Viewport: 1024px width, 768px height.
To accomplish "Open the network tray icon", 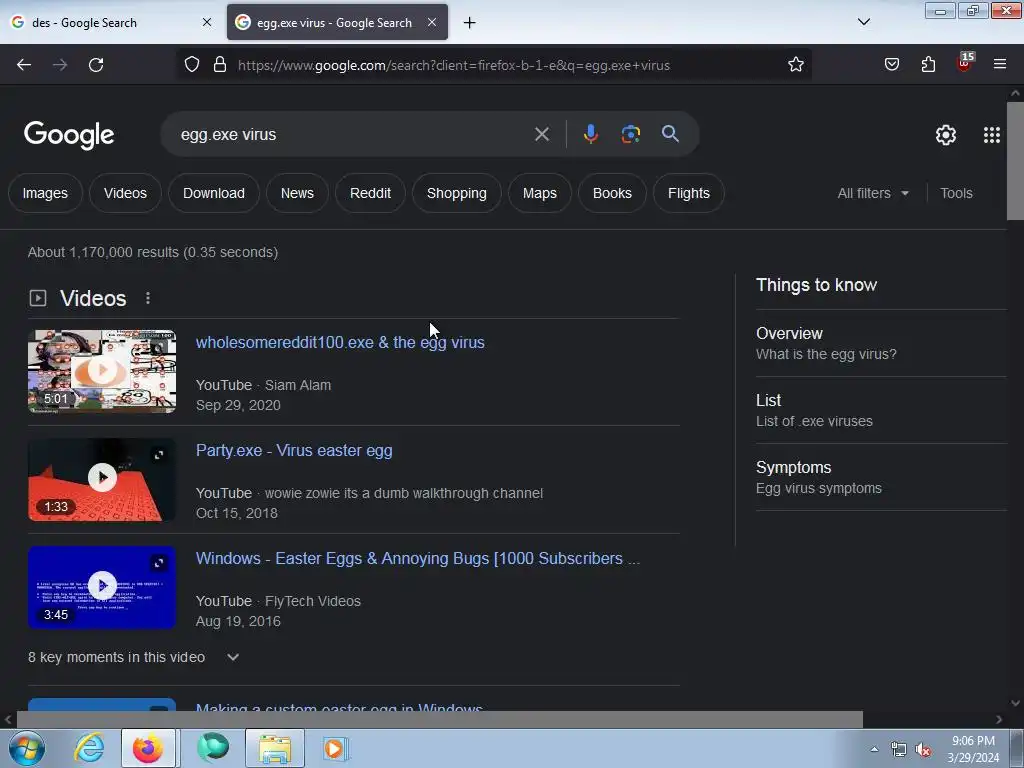I will [x=899, y=750].
